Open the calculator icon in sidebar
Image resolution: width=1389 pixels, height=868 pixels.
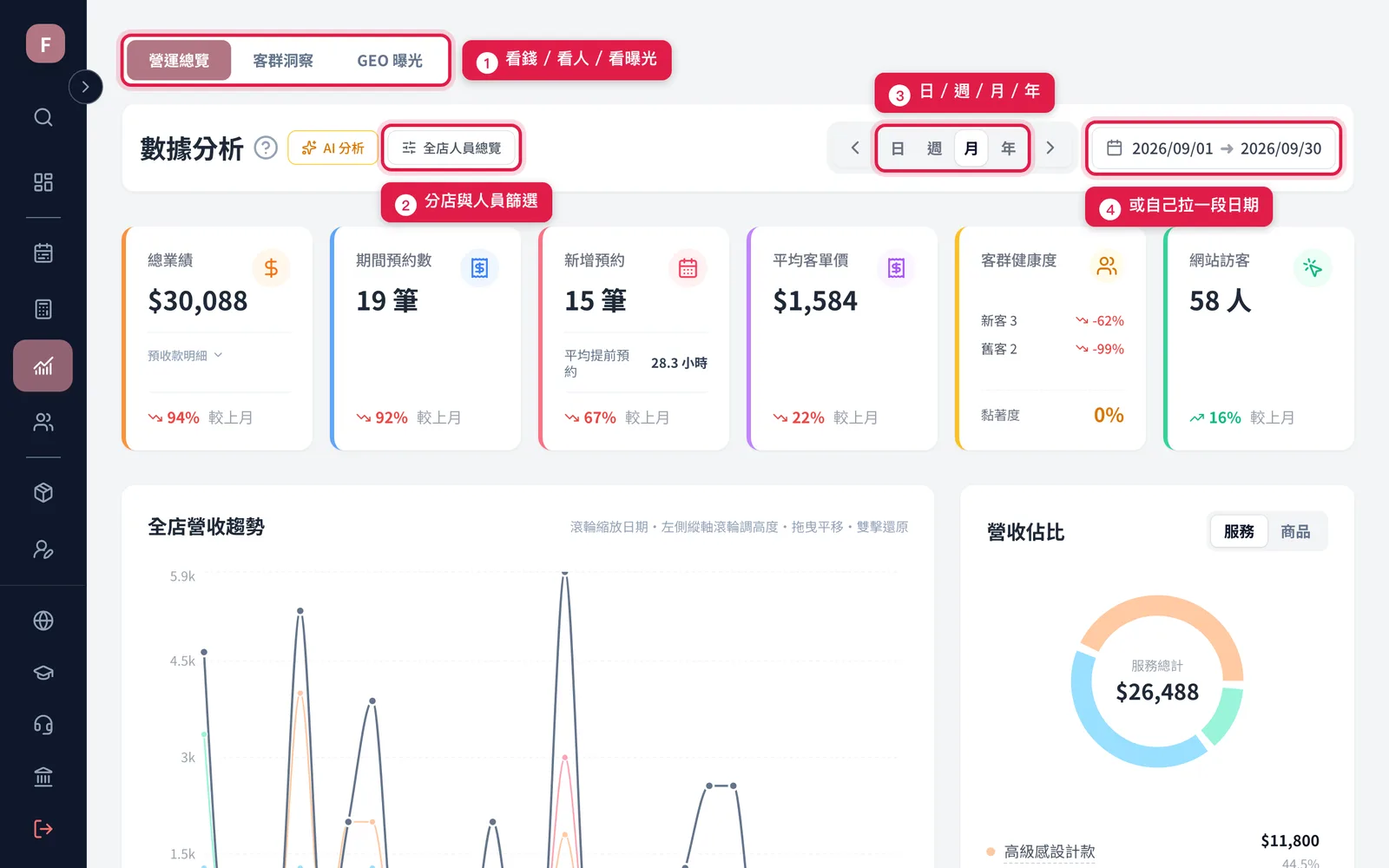point(43,309)
